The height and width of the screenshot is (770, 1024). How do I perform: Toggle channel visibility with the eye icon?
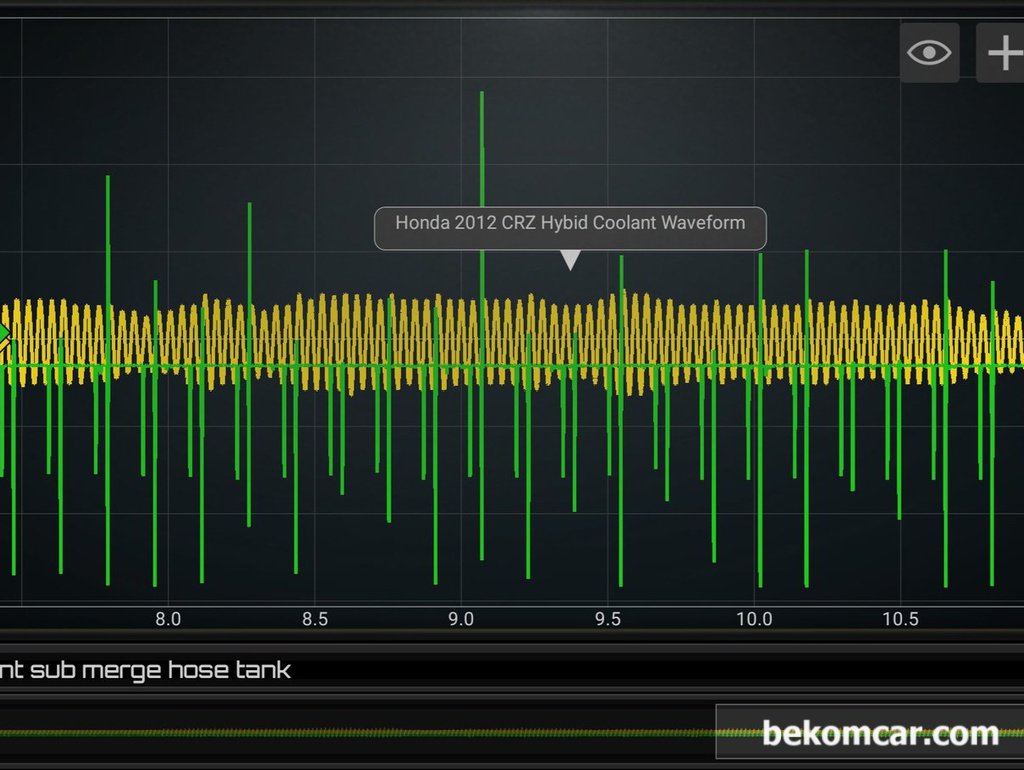[929, 53]
